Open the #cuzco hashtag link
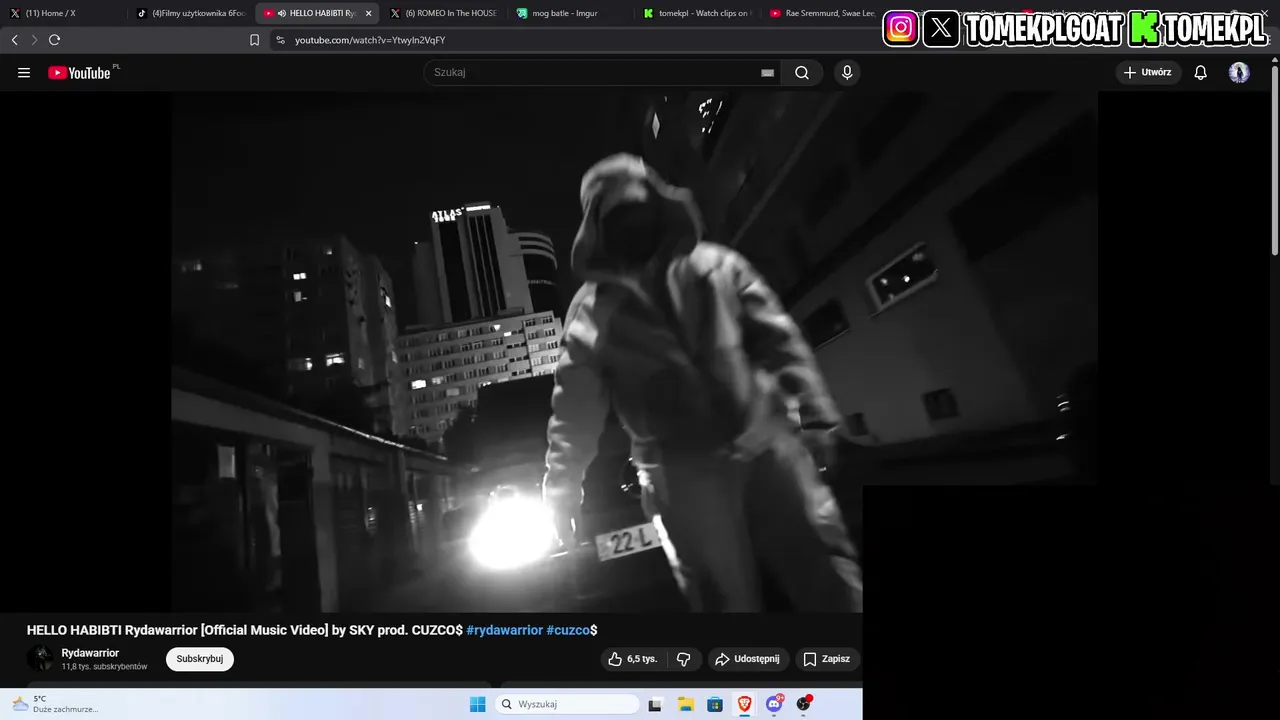 point(568,630)
